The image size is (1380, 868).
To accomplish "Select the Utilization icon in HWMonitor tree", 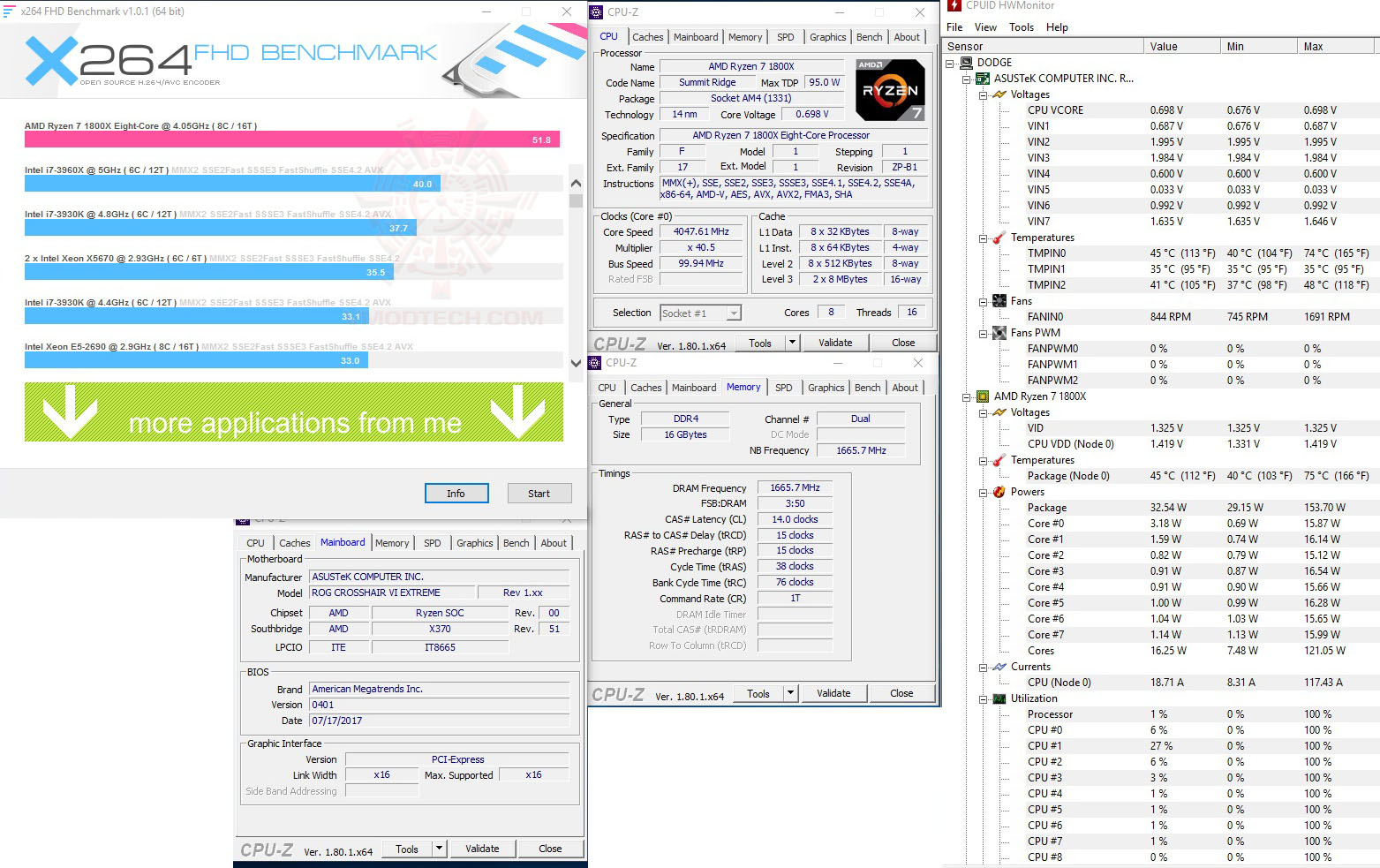I will (998, 698).
